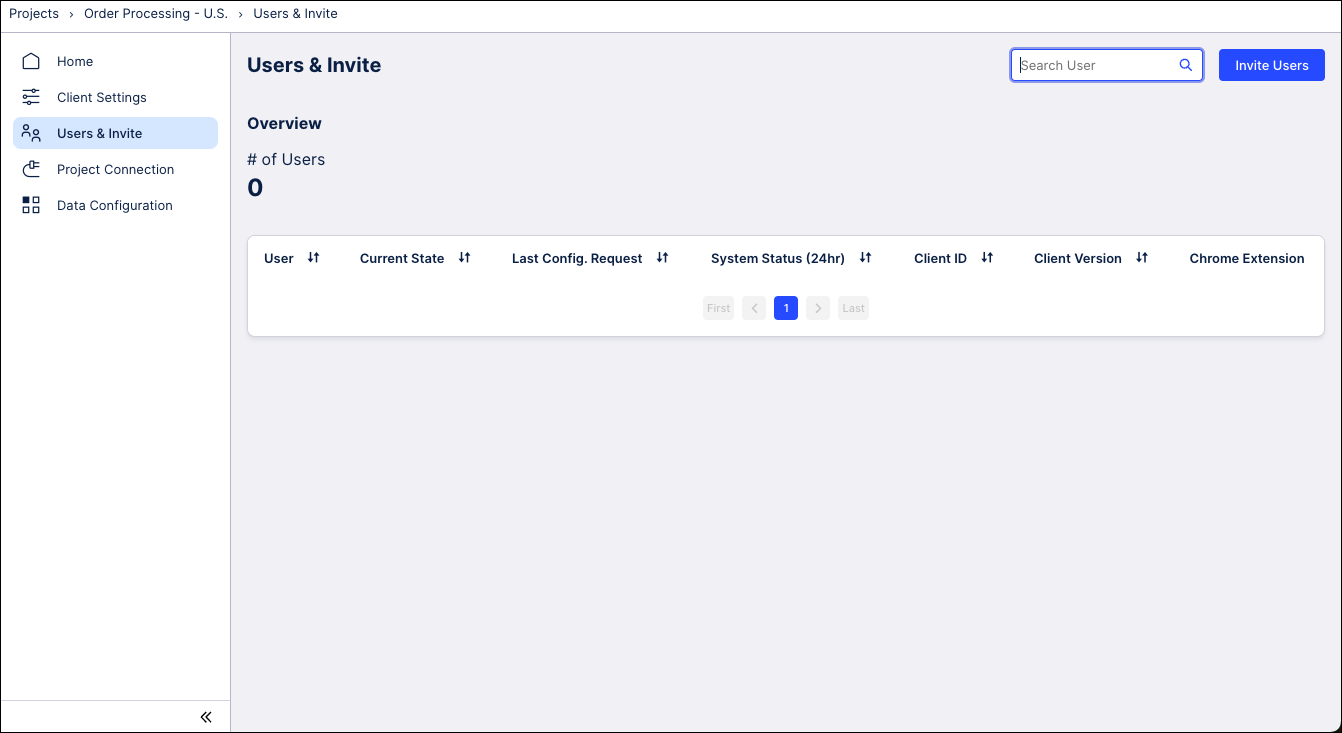The height and width of the screenshot is (733, 1342).
Task: Click the Chrome Extension column header
Action: 1247,258
